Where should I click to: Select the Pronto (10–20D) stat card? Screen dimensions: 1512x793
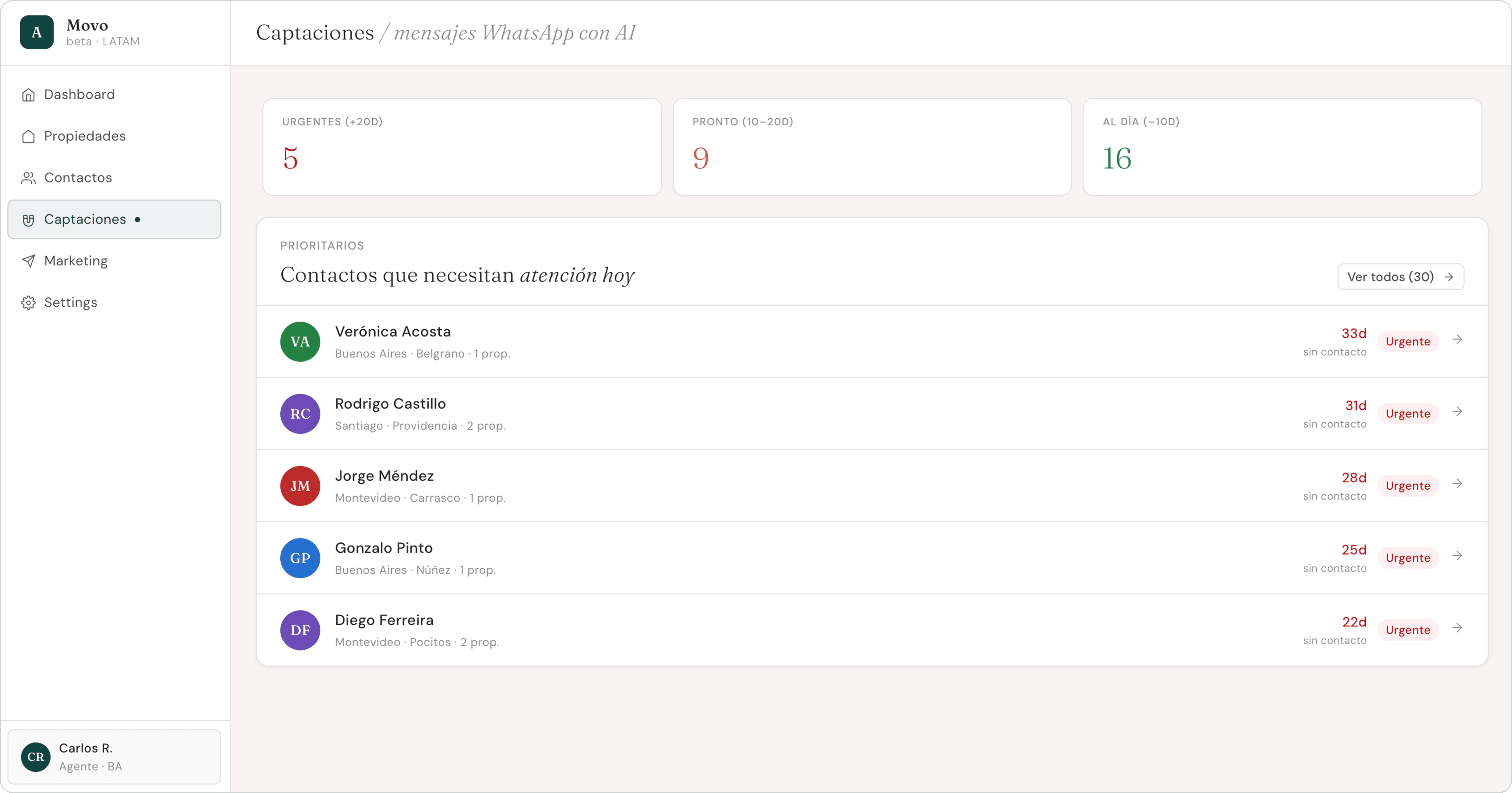tap(872, 147)
